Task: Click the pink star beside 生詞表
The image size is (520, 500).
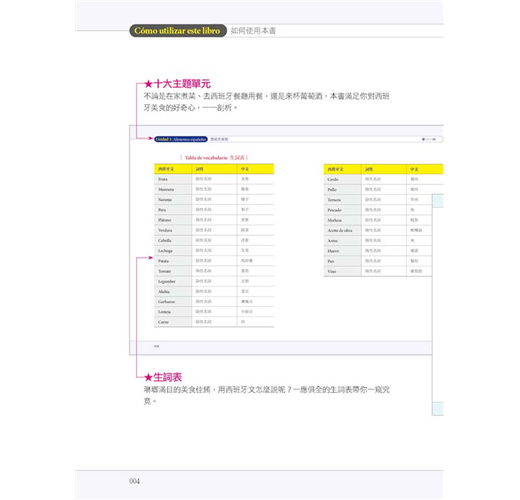Action: [x=148, y=377]
